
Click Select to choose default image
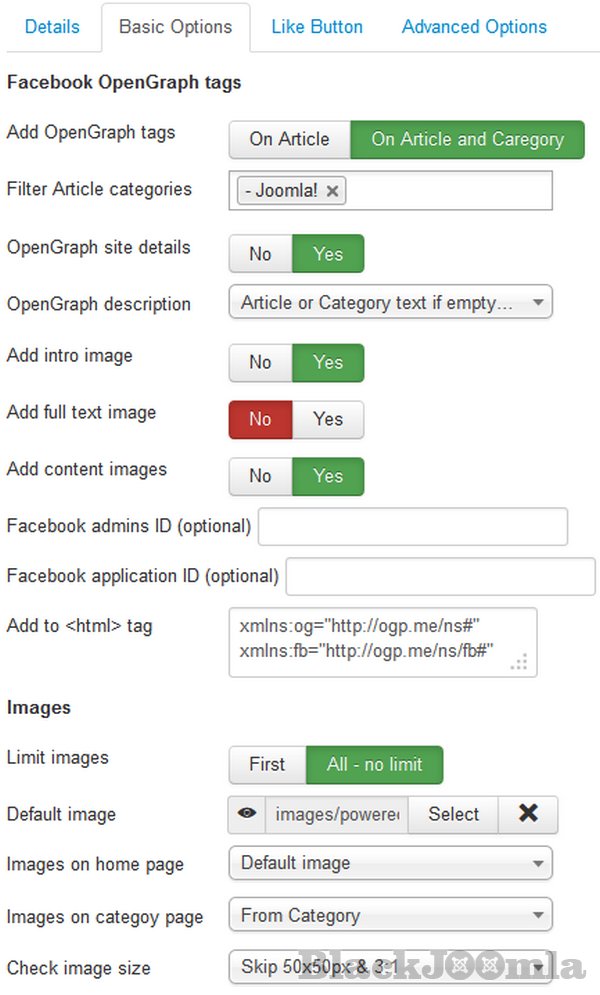(x=453, y=814)
